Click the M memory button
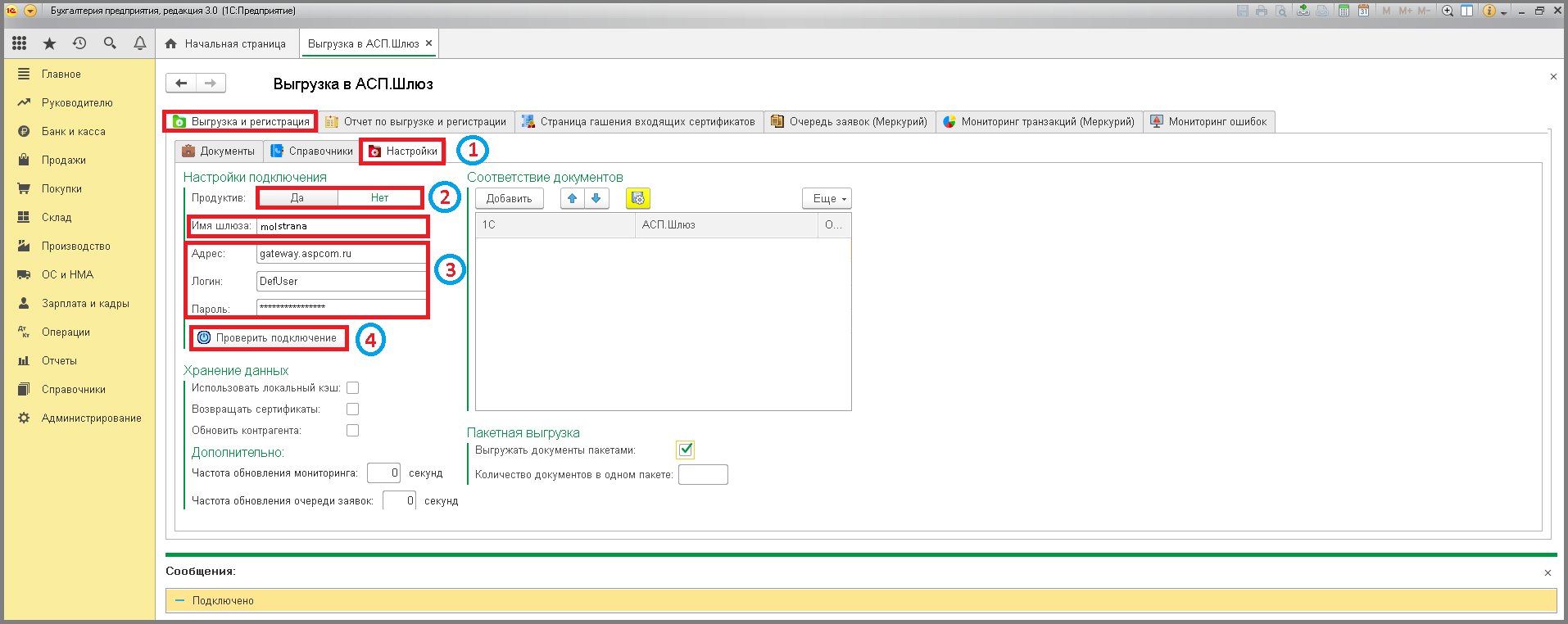Viewport: 1568px width, 624px height. 1386,11
